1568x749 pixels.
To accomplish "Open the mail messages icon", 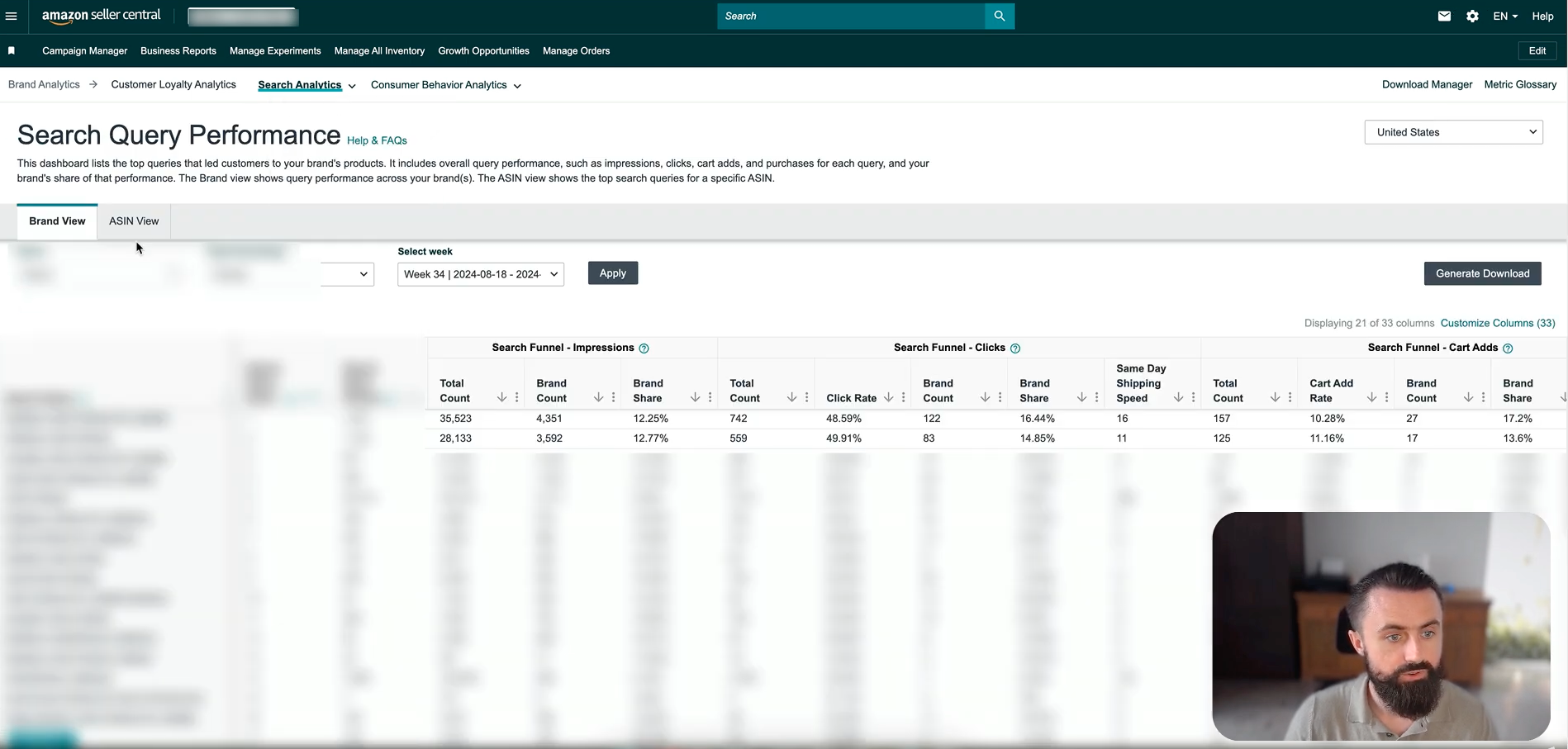I will pos(1444,16).
